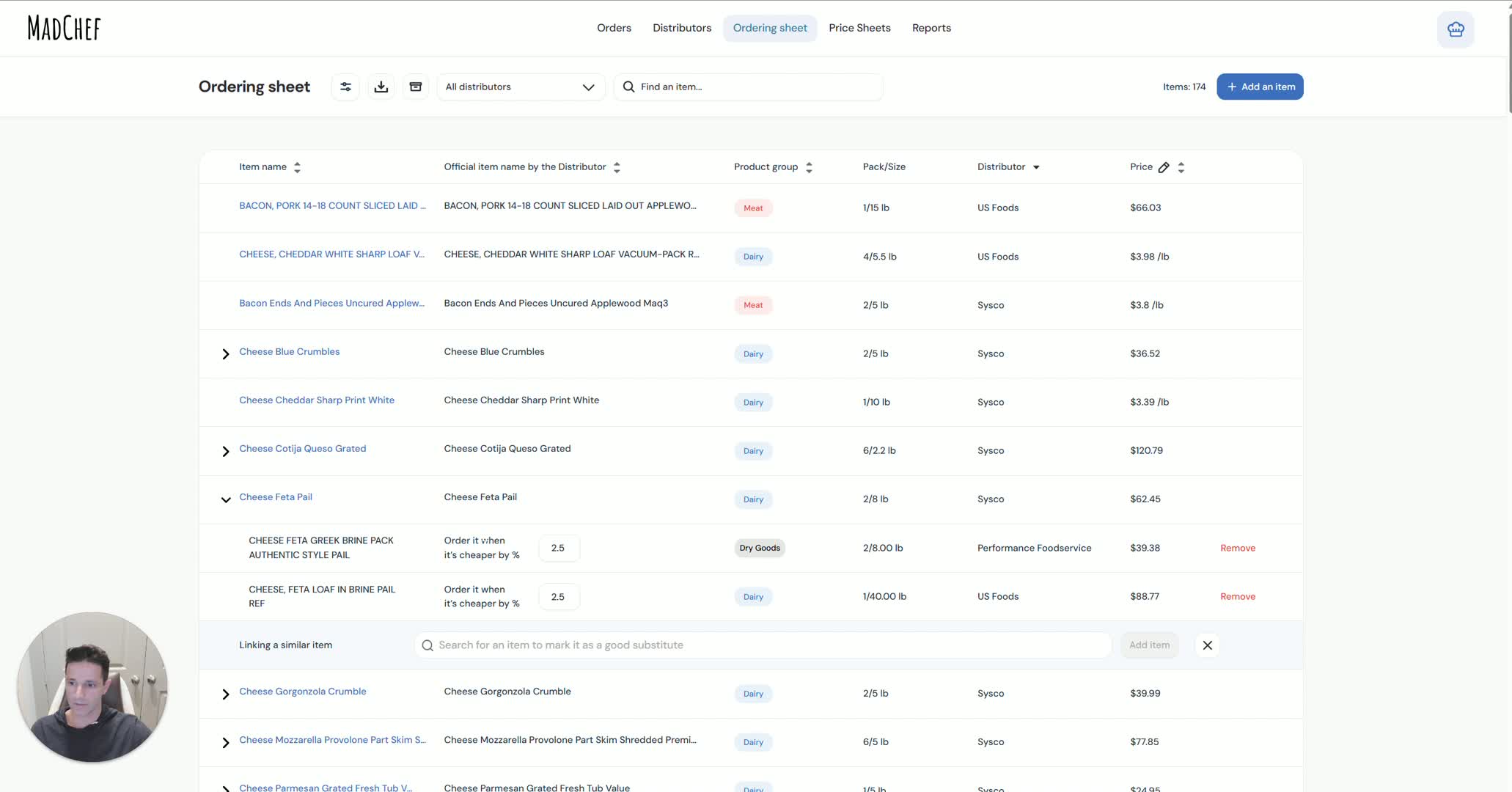Viewport: 1512px width, 792px height.
Task: Open the Cheese Blue Crumbles item link
Action: (x=290, y=351)
